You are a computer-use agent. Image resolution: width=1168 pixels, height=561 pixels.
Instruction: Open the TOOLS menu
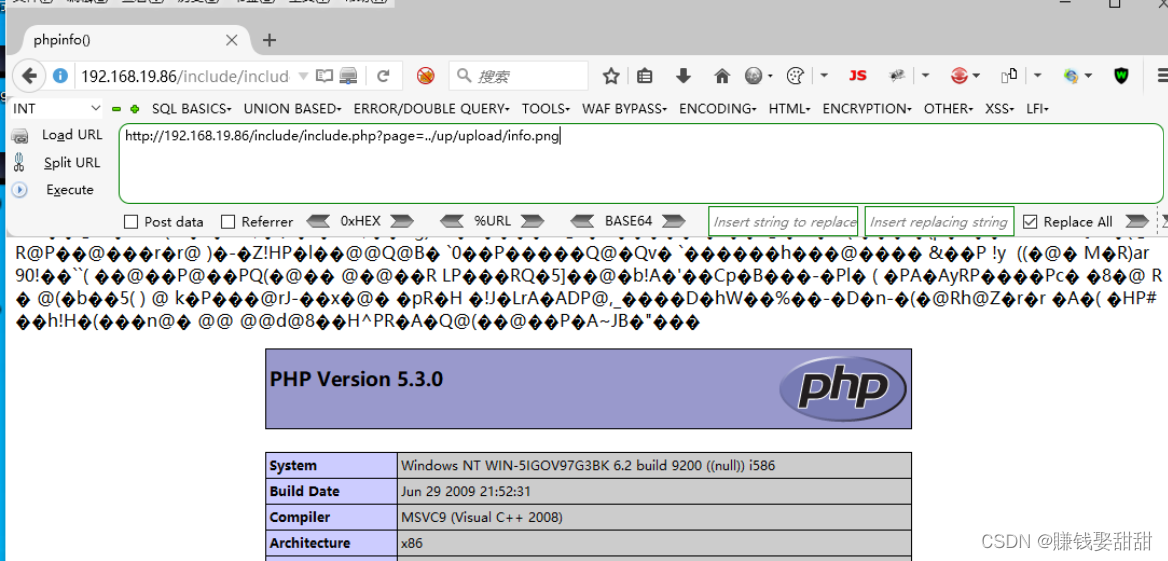click(x=545, y=109)
